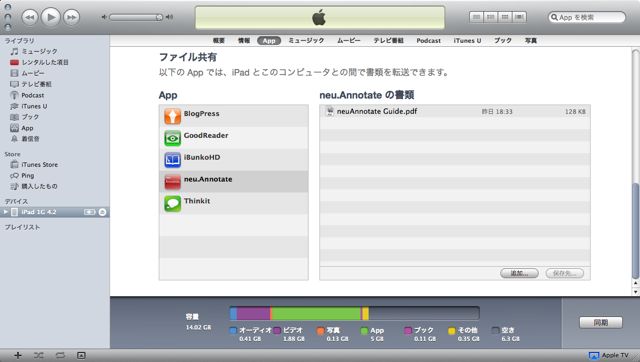Switch to album list view mode
640x362 pixels.
pos(491,17)
